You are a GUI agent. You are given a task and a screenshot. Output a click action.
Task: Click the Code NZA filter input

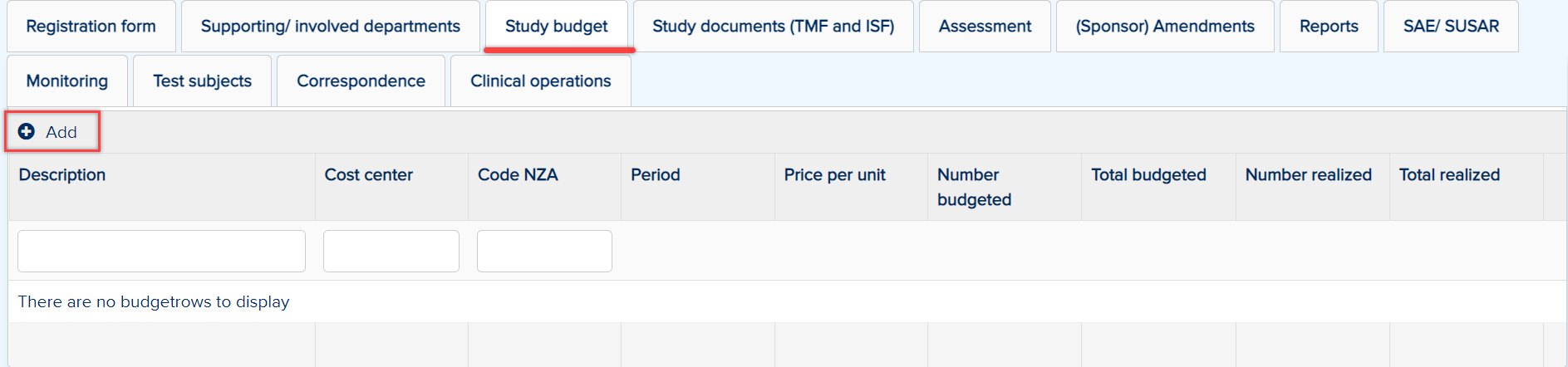[544, 251]
